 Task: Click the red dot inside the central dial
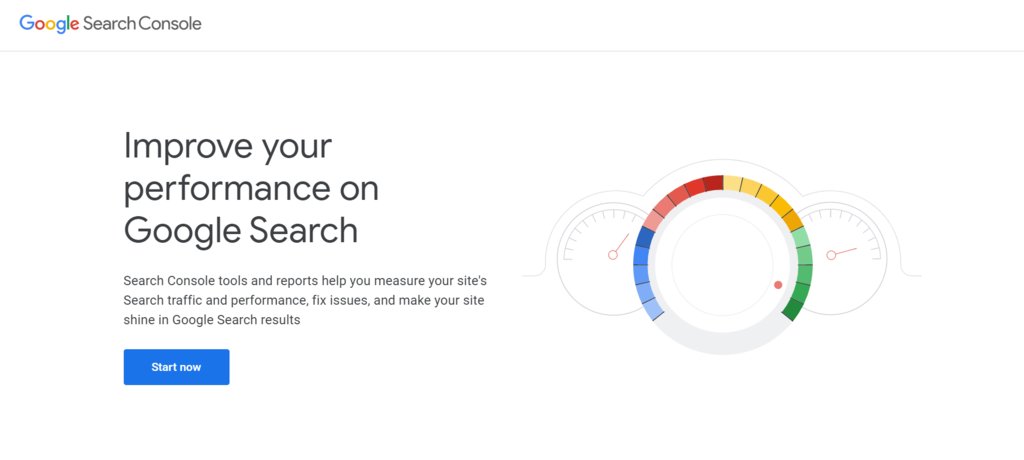778,285
